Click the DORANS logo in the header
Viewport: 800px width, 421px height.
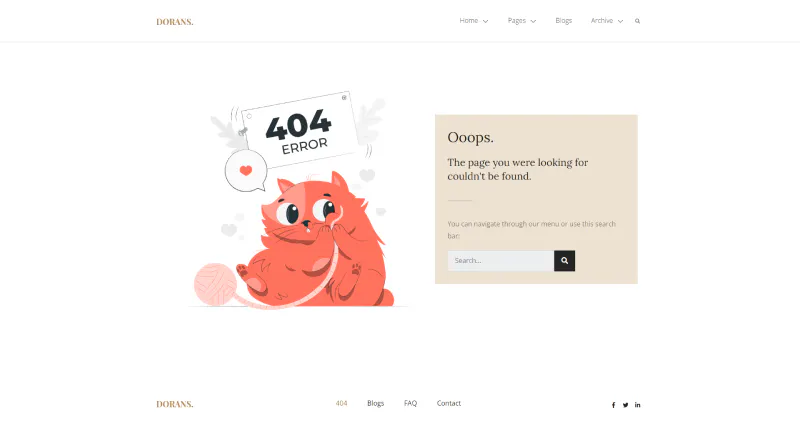click(x=174, y=22)
